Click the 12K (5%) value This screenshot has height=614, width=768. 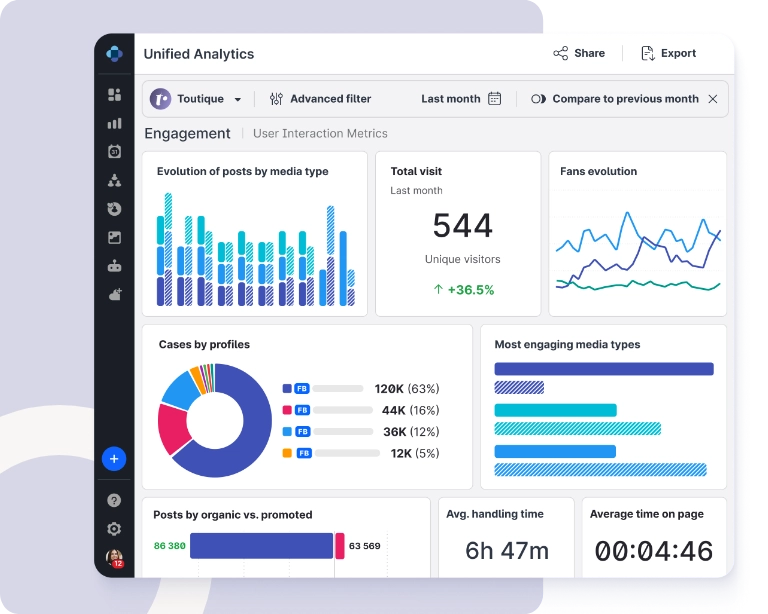[x=415, y=453]
